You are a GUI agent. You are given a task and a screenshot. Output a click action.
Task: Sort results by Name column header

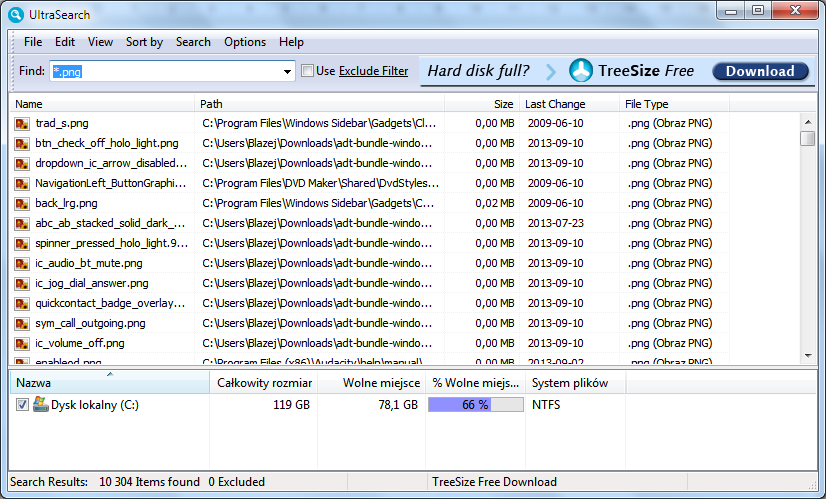pyautogui.click(x=102, y=104)
